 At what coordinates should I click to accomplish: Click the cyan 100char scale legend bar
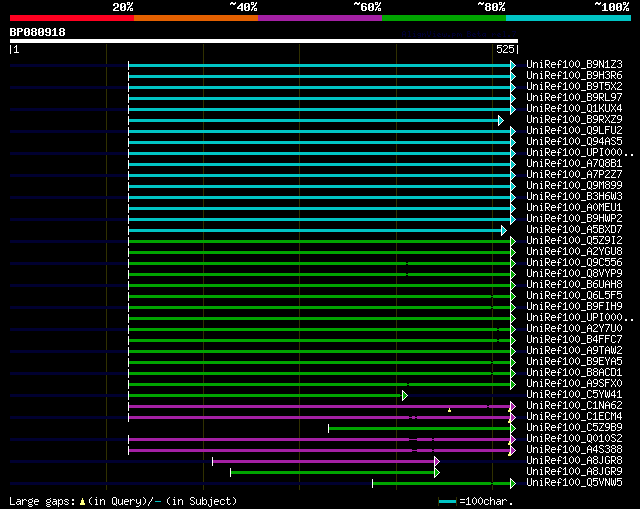447,502
